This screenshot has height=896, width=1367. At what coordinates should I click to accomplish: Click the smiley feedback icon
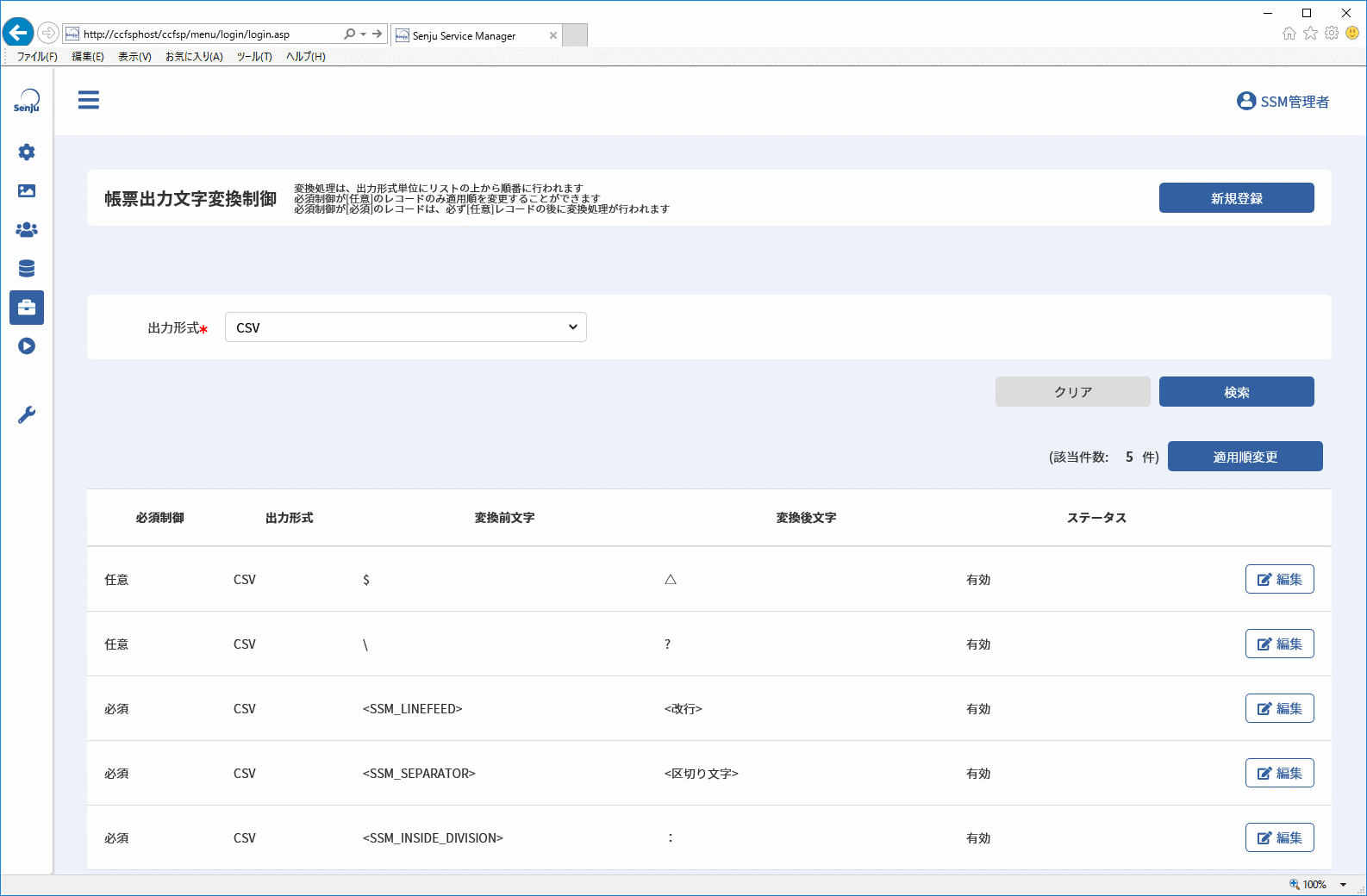(x=1352, y=34)
